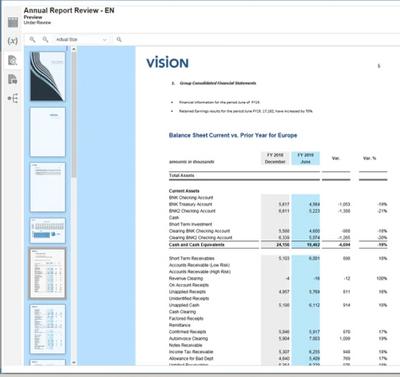Open the variables (x) panel
Image resolution: width=400 pixels, height=377 pixels.
(x=13, y=41)
